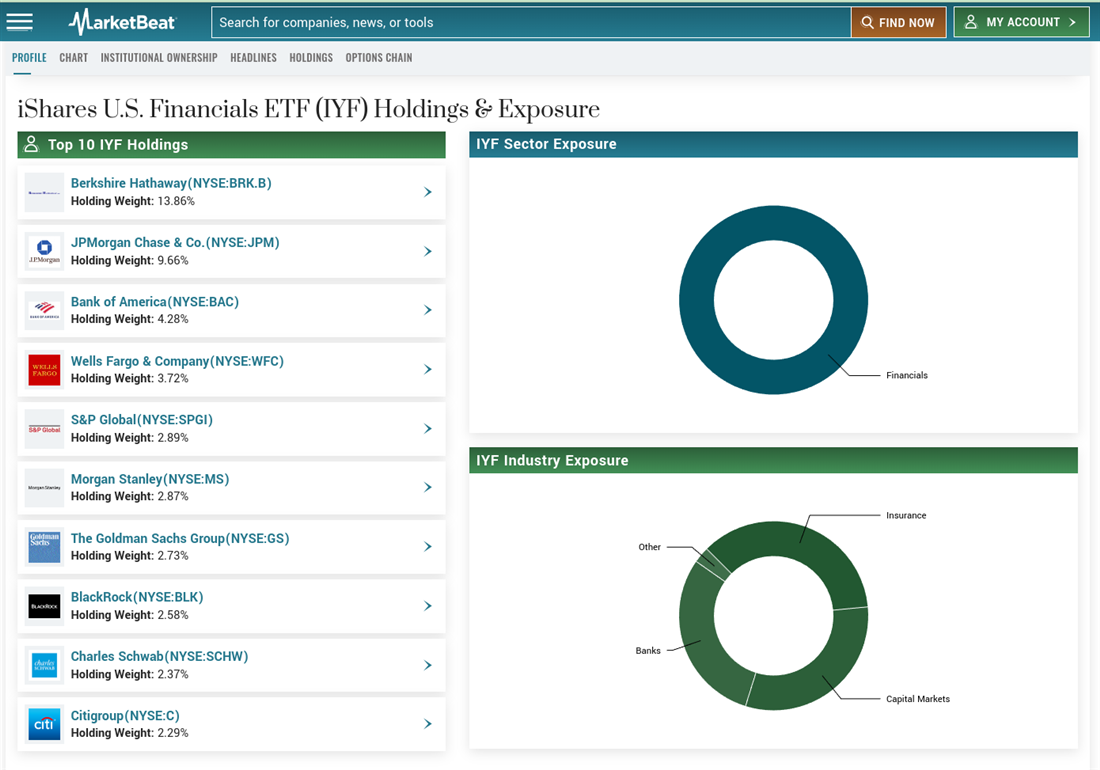Click the Wells Fargo red logo
The height and width of the screenshot is (770, 1100).
point(44,370)
